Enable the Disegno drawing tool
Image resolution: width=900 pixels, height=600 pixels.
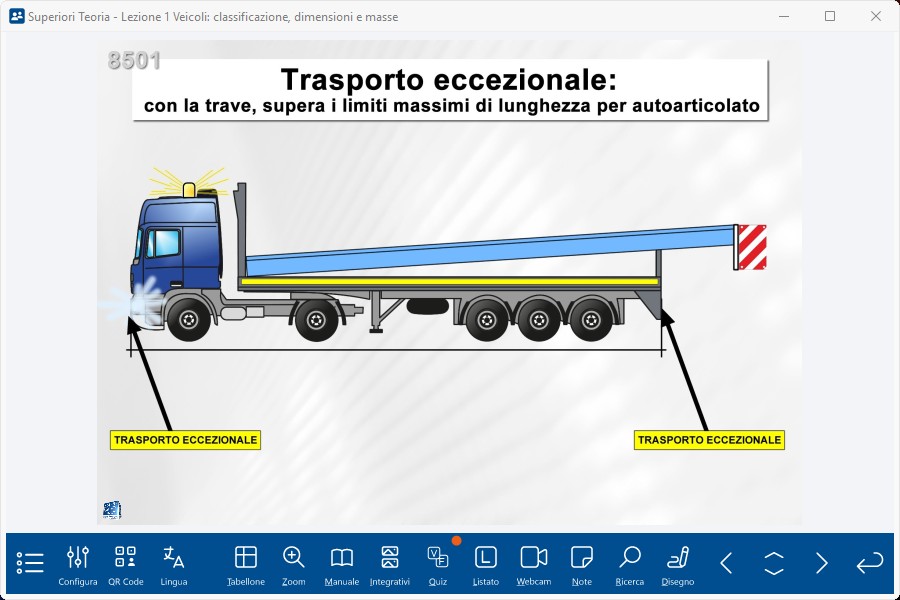678,564
